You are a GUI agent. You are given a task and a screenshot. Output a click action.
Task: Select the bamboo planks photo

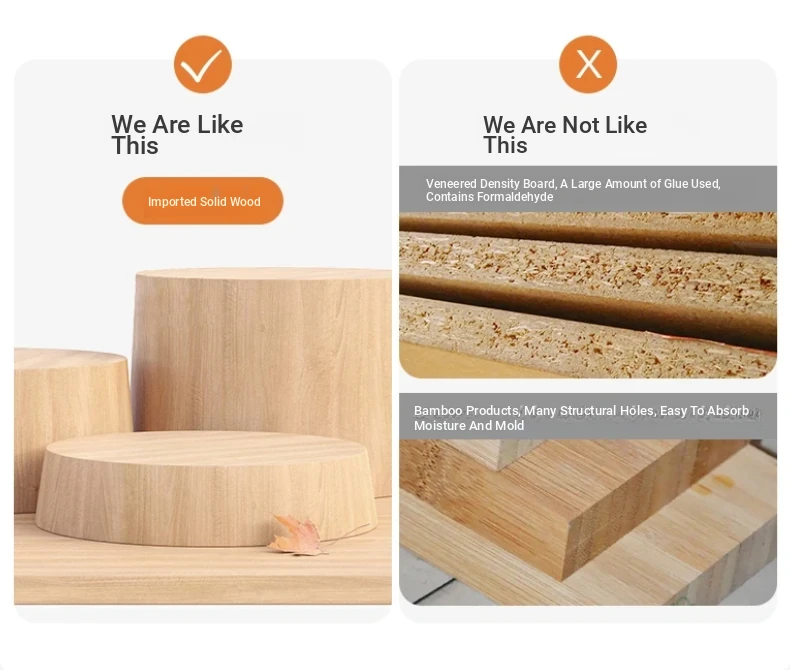tap(587, 522)
